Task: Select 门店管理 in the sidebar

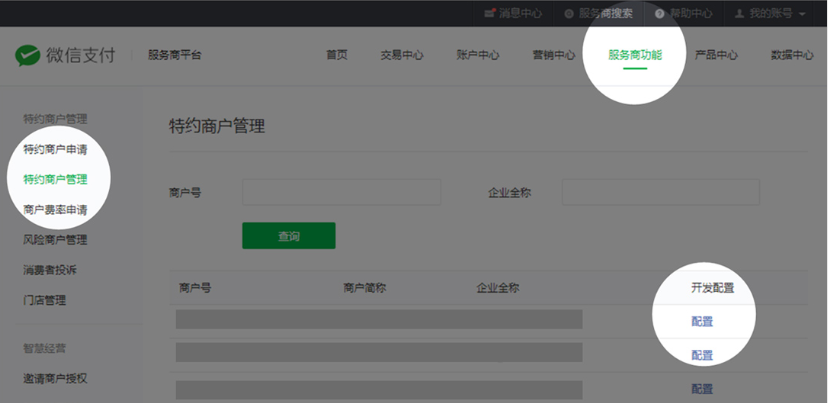Action: pos(45,300)
